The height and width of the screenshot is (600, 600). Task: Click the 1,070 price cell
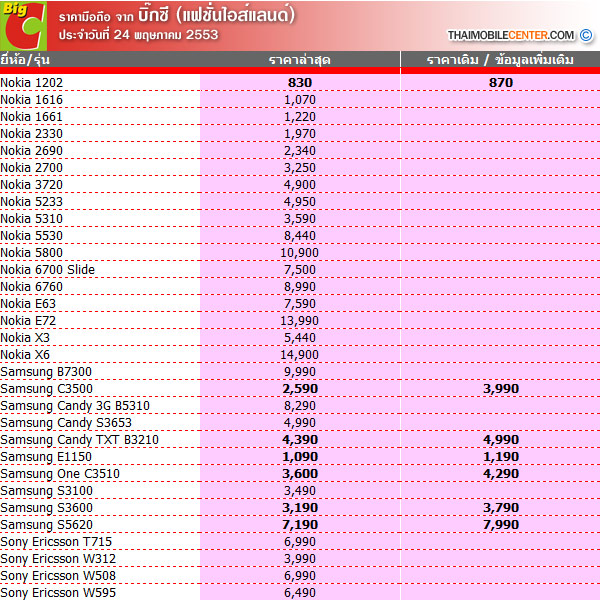[x=300, y=100]
